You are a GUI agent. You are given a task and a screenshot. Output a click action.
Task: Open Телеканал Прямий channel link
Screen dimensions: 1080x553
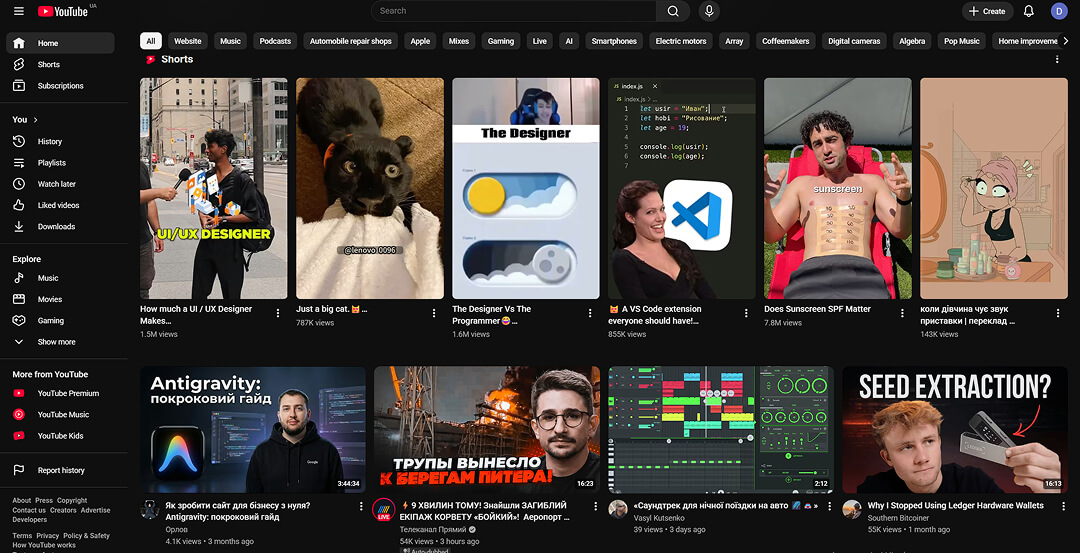(433, 530)
